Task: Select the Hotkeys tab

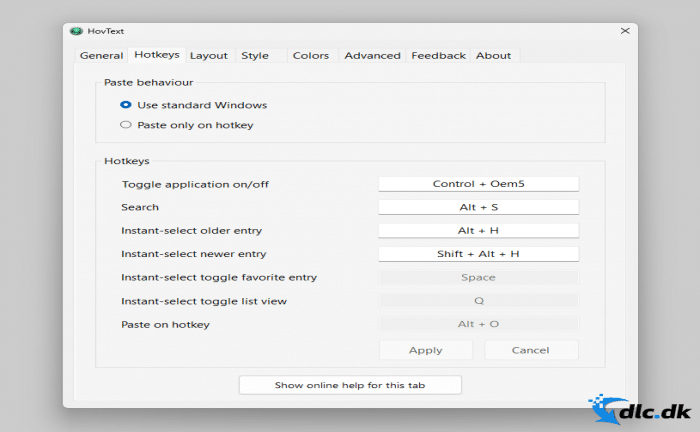Action: click(157, 54)
